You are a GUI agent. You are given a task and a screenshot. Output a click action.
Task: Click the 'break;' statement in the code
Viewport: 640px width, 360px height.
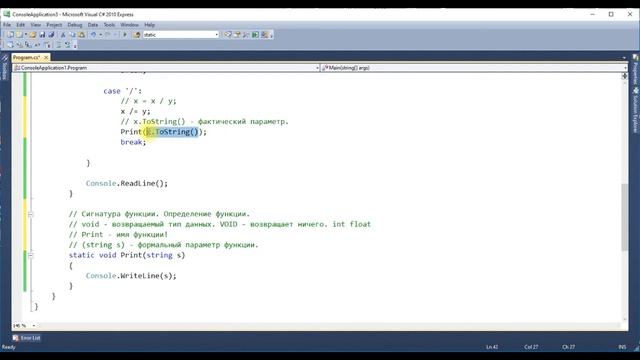click(x=133, y=142)
